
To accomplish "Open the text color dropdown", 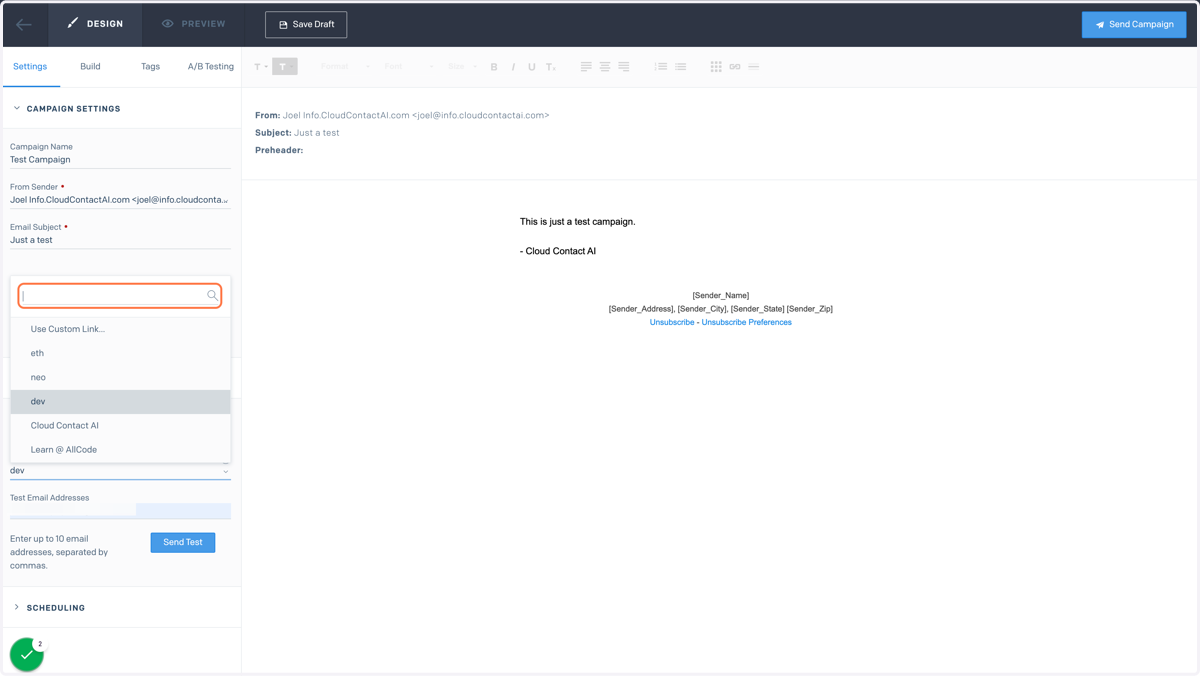I will point(260,67).
